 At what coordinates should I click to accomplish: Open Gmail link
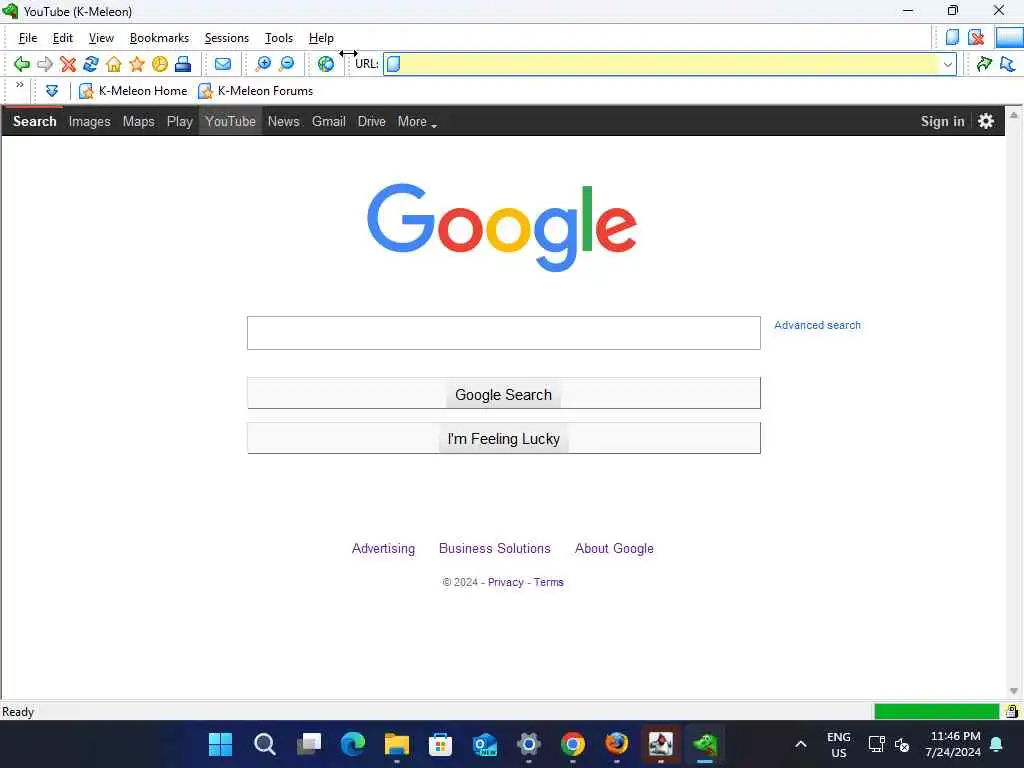point(328,121)
